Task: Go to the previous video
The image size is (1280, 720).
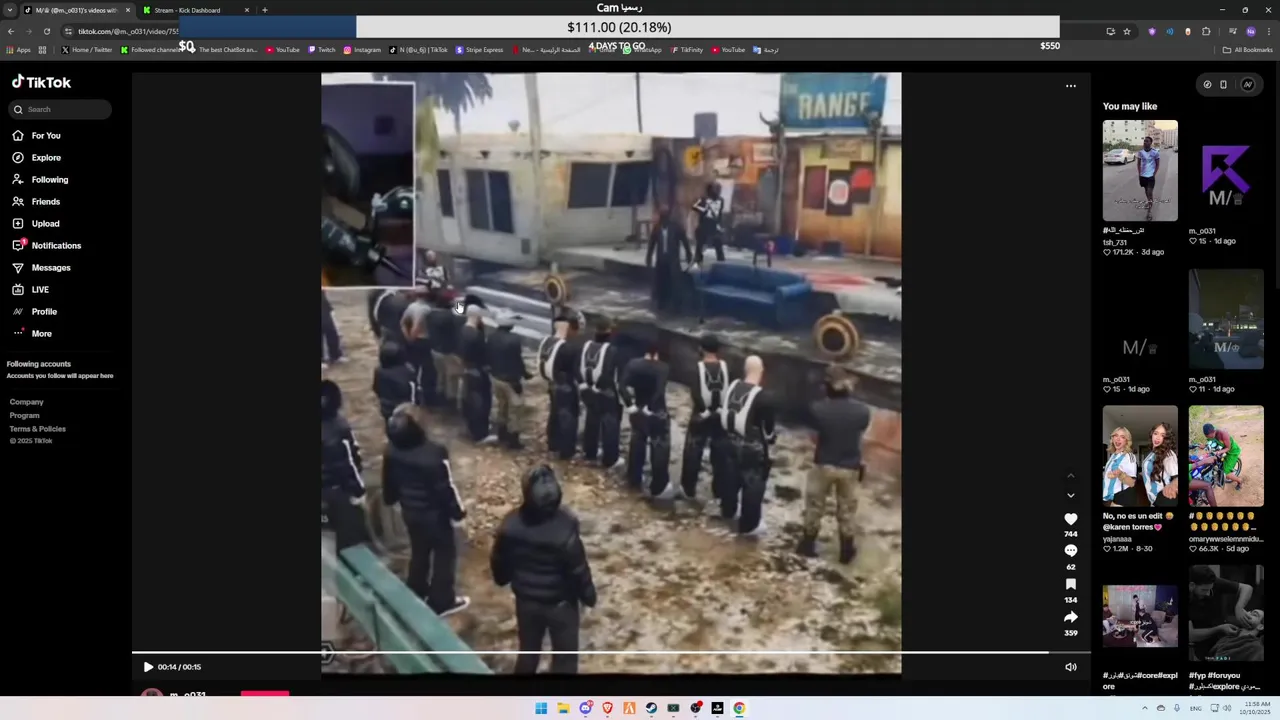Action: click(1071, 475)
